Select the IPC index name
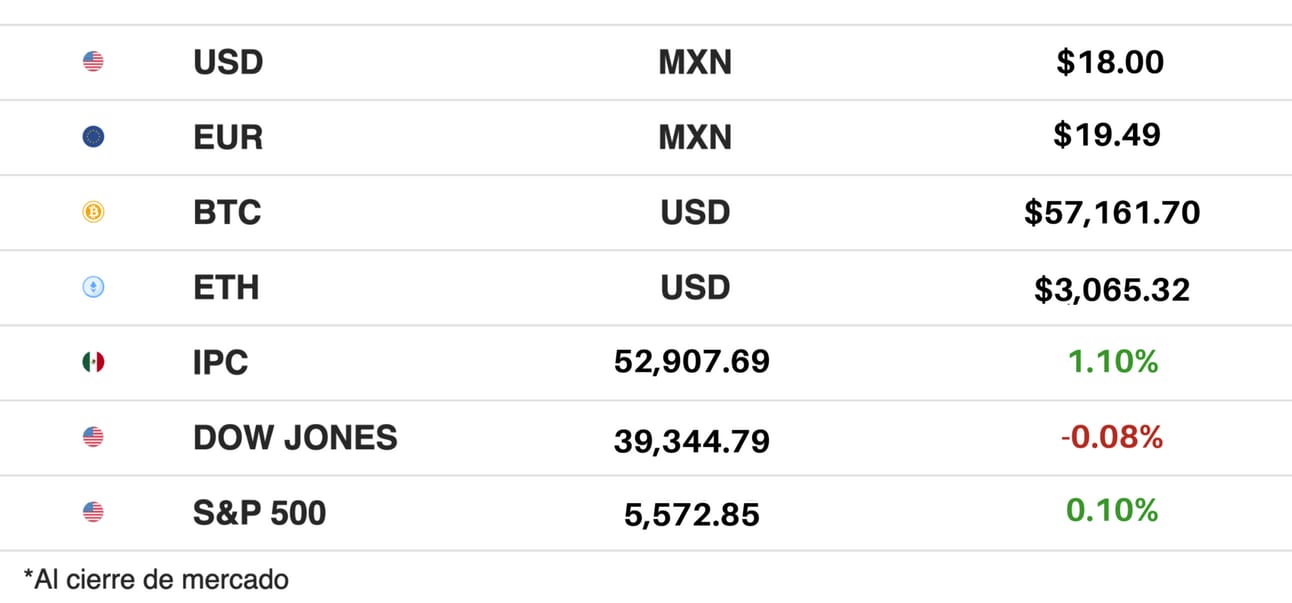The height and width of the screenshot is (603, 1292). [221, 362]
